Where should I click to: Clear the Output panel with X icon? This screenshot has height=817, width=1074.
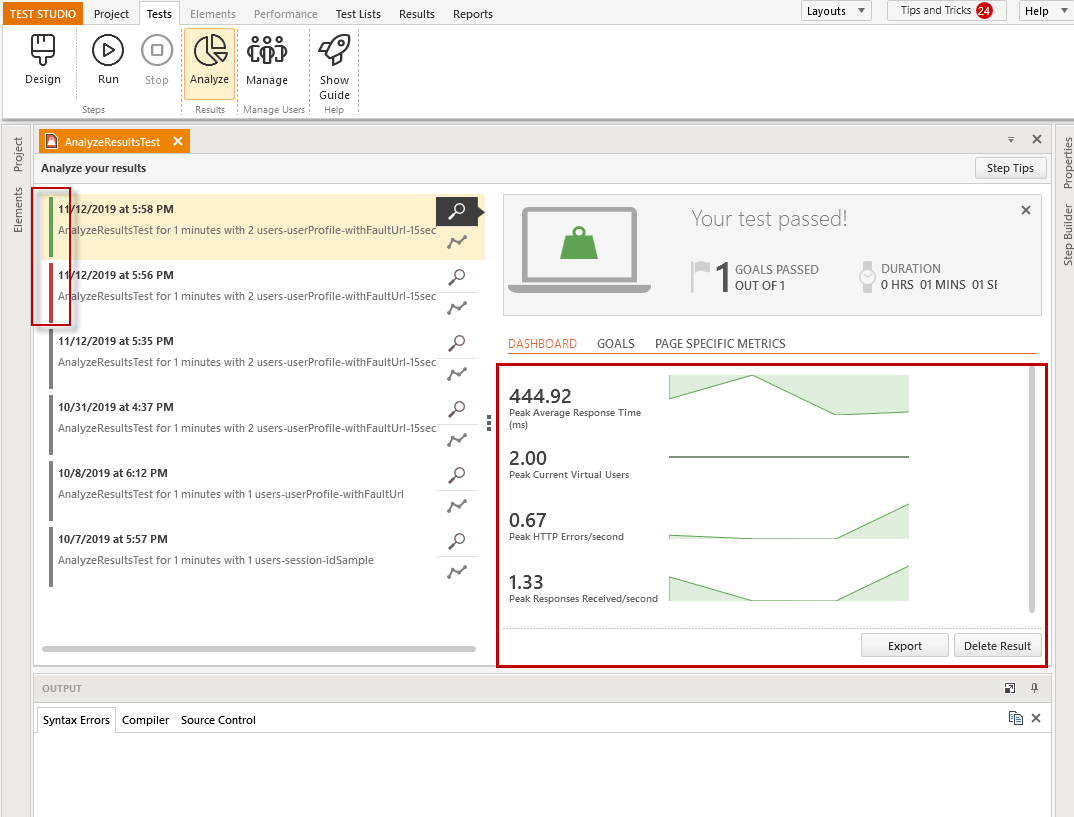(x=1036, y=718)
